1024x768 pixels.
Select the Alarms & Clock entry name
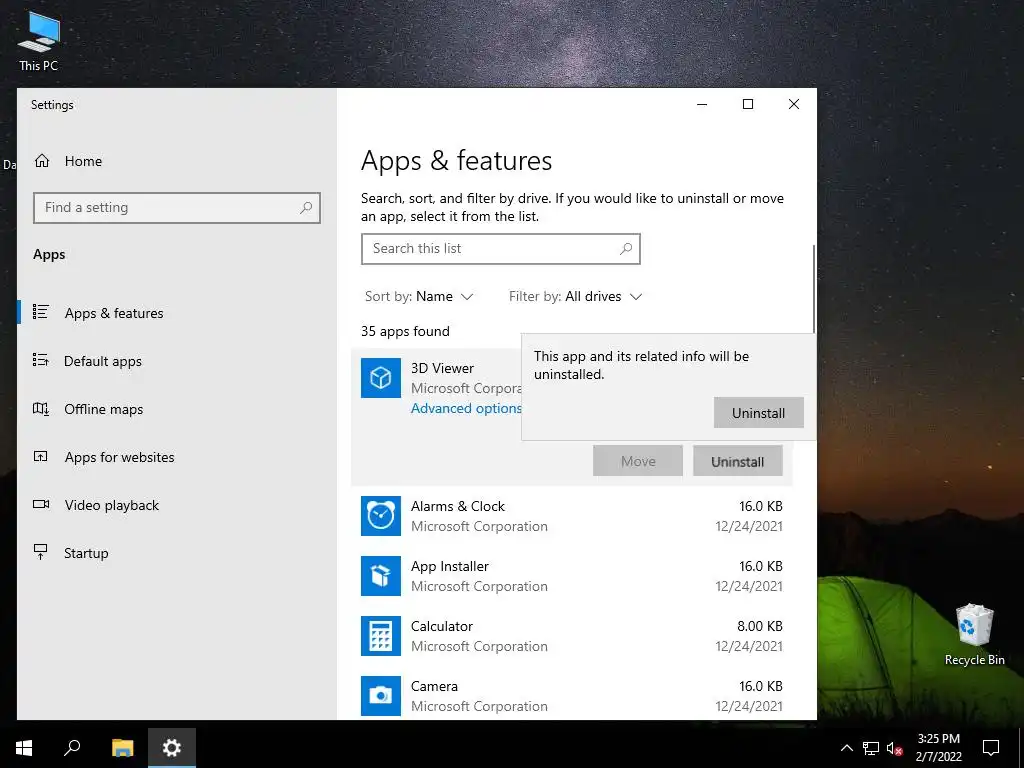[x=458, y=506]
